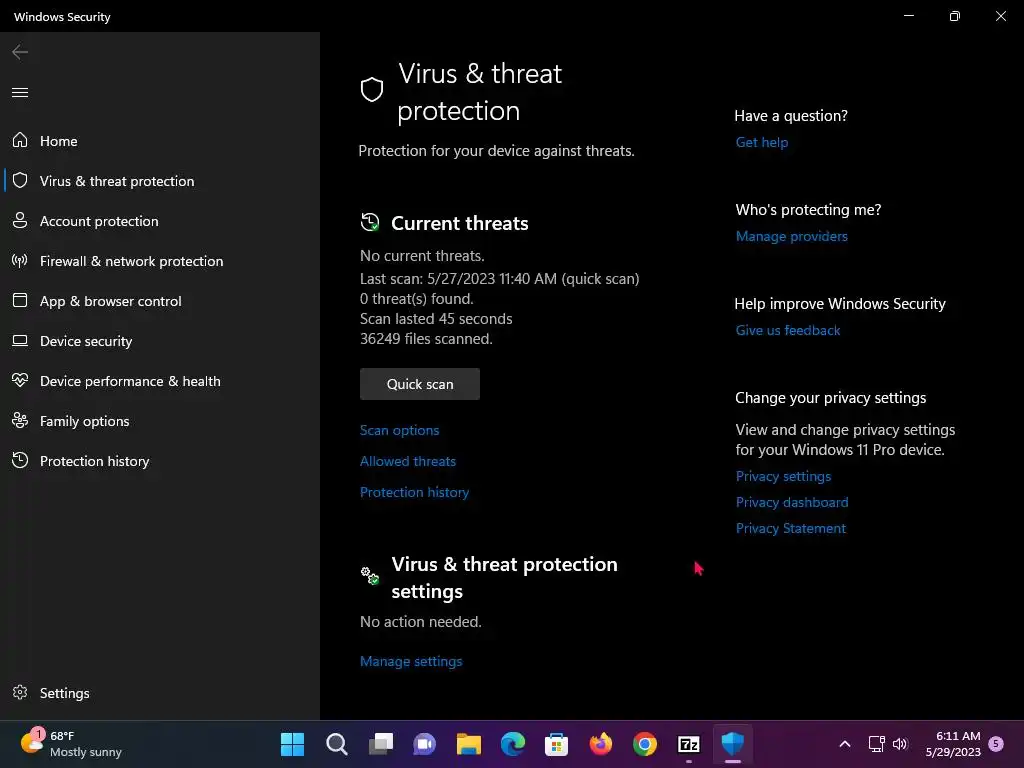Open 7-Zip from taskbar

[689, 744]
